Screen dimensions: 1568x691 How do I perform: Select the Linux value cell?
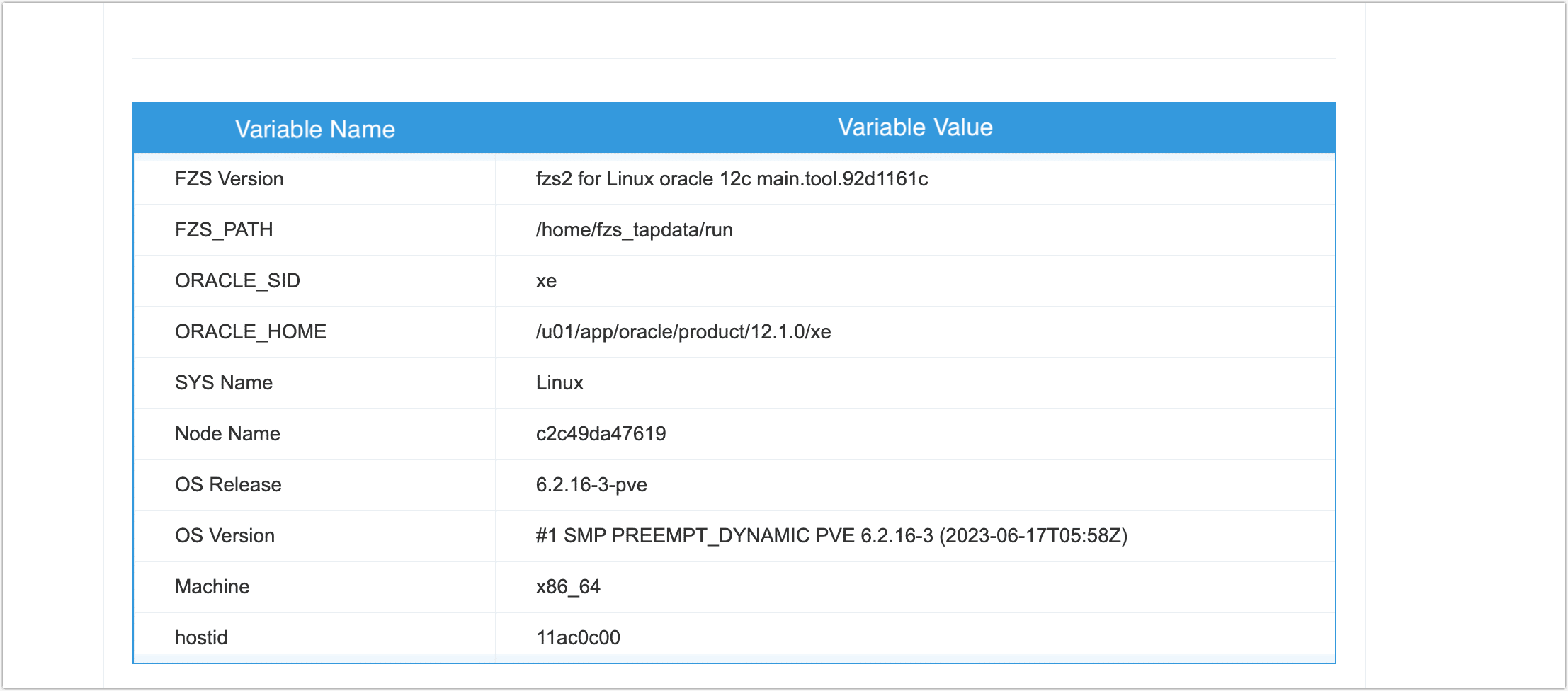(559, 383)
